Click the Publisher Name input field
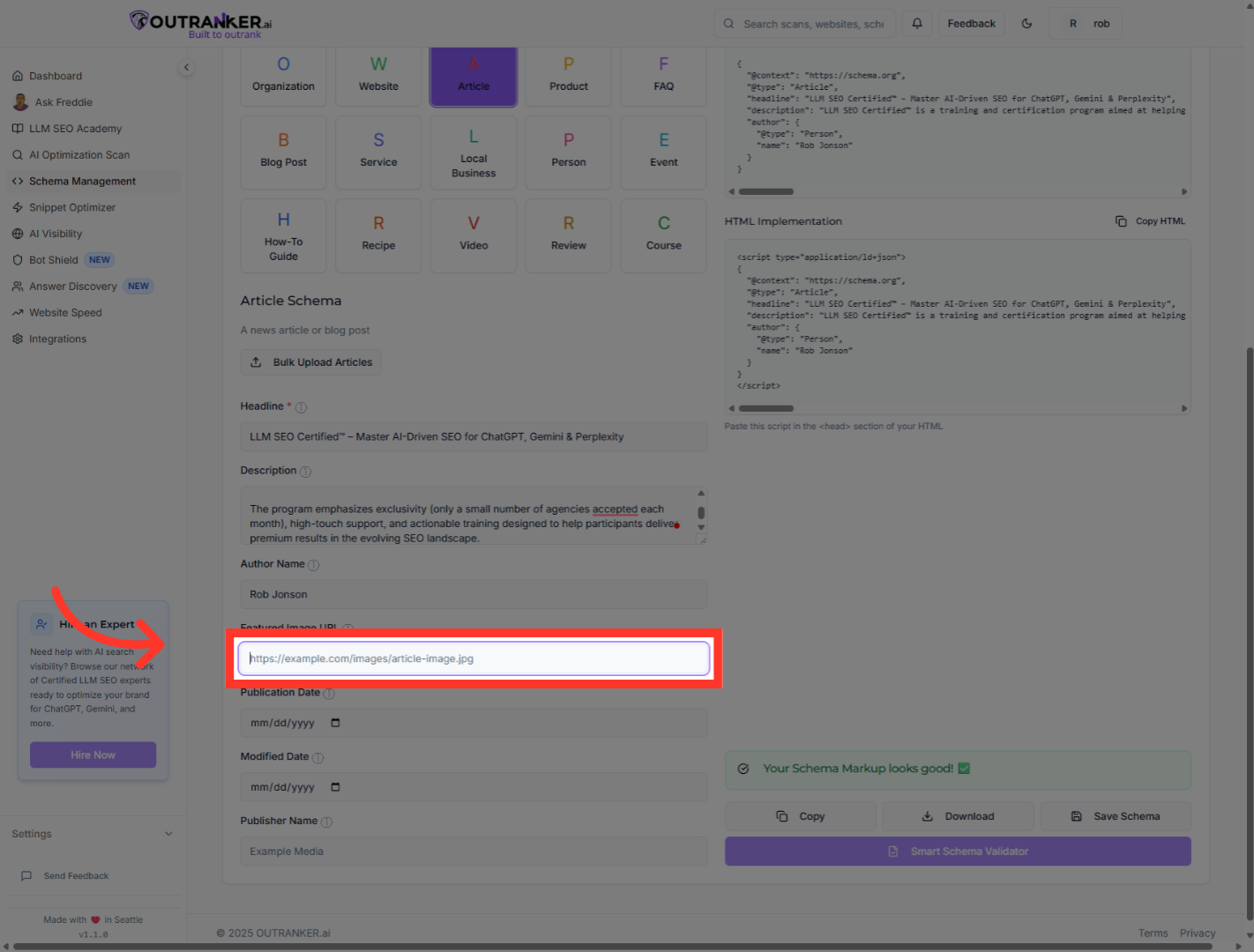This screenshot has width=1254, height=952. tap(474, 852)
